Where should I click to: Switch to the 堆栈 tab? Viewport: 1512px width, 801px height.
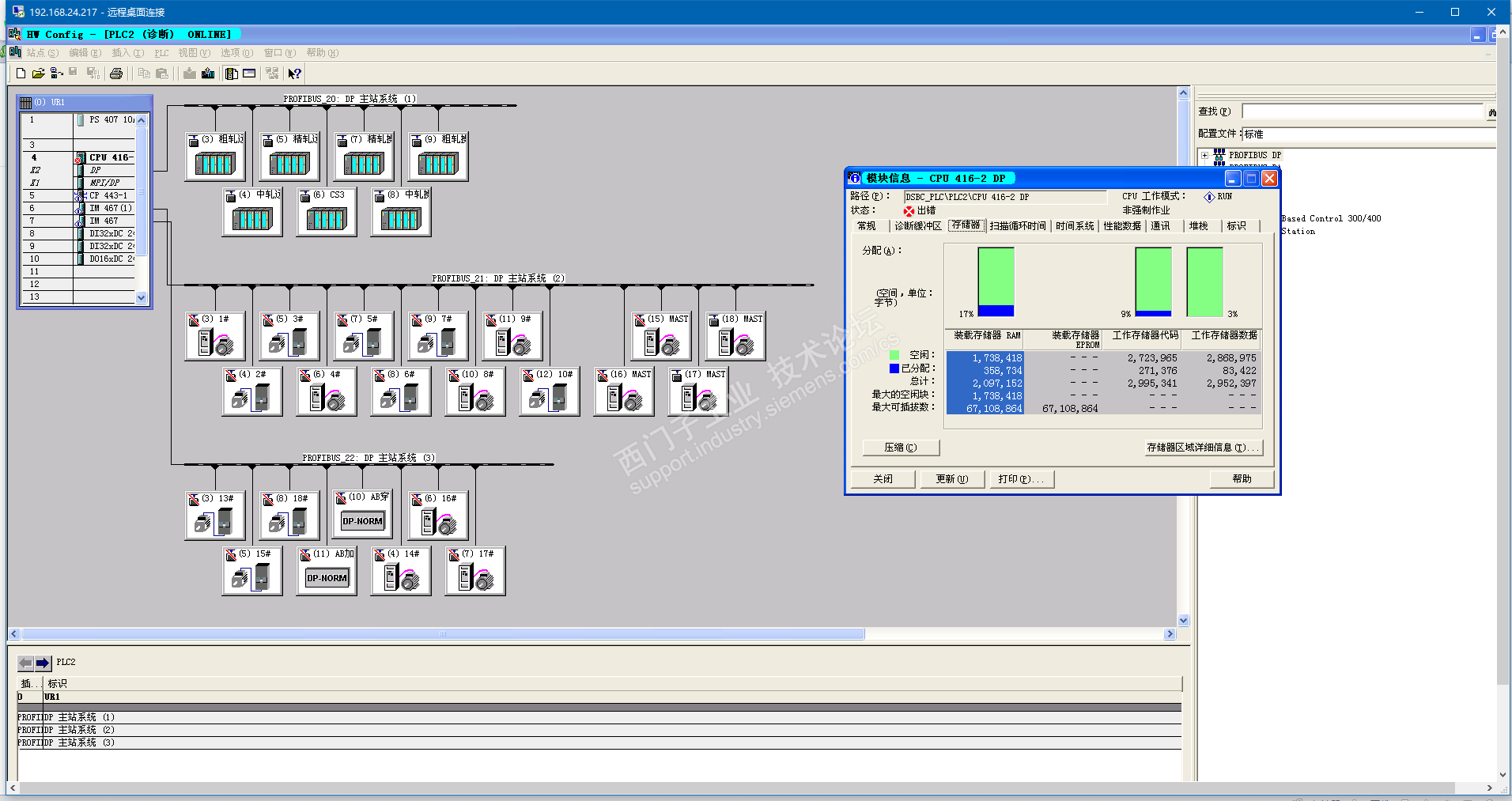(x=1199, y=226)
